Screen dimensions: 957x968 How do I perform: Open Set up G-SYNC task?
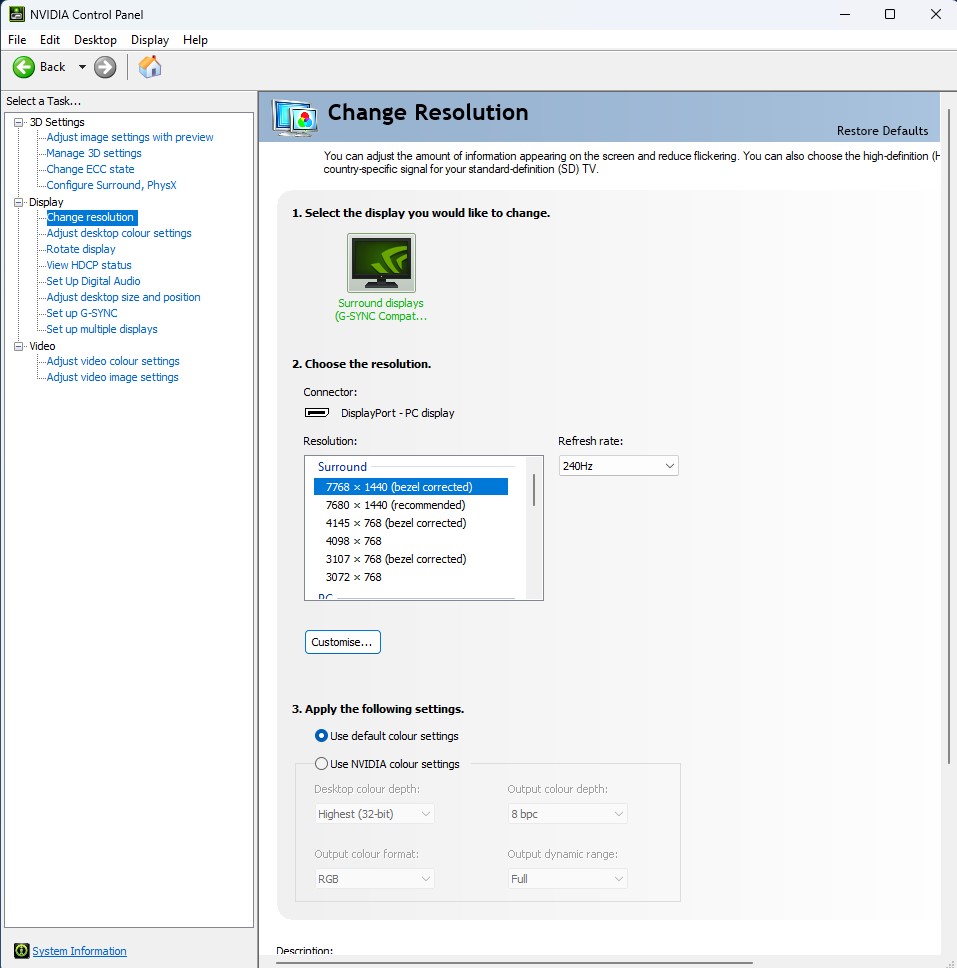tap(82, 313)
